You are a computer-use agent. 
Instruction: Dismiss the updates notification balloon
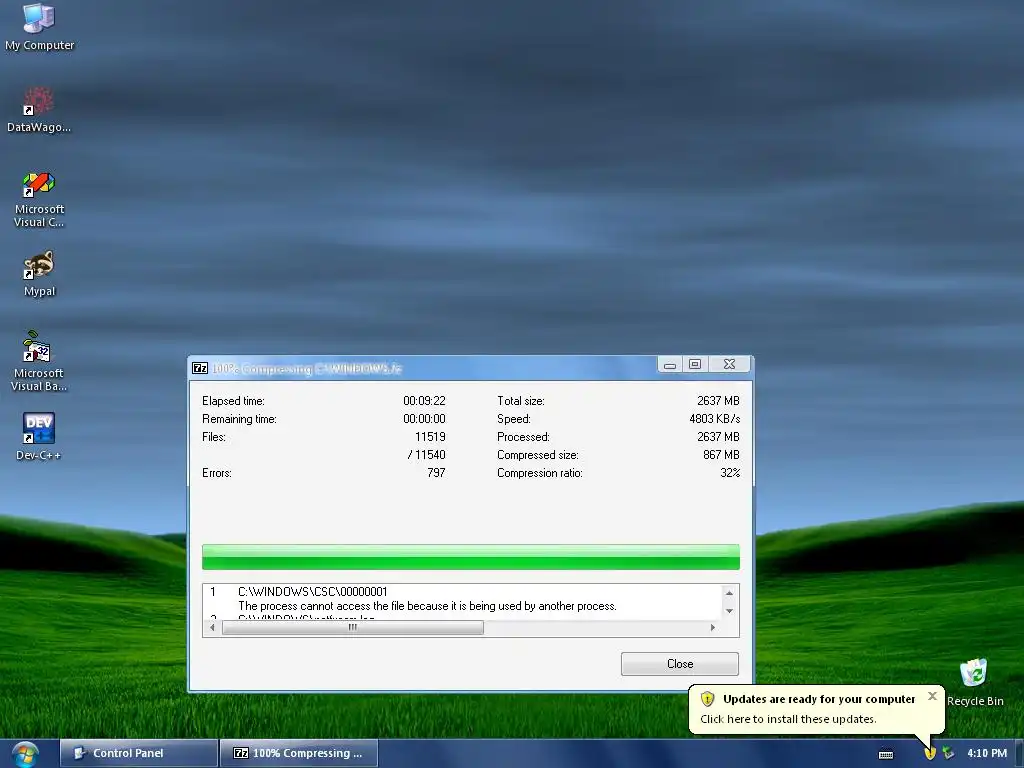pos(933,696)
